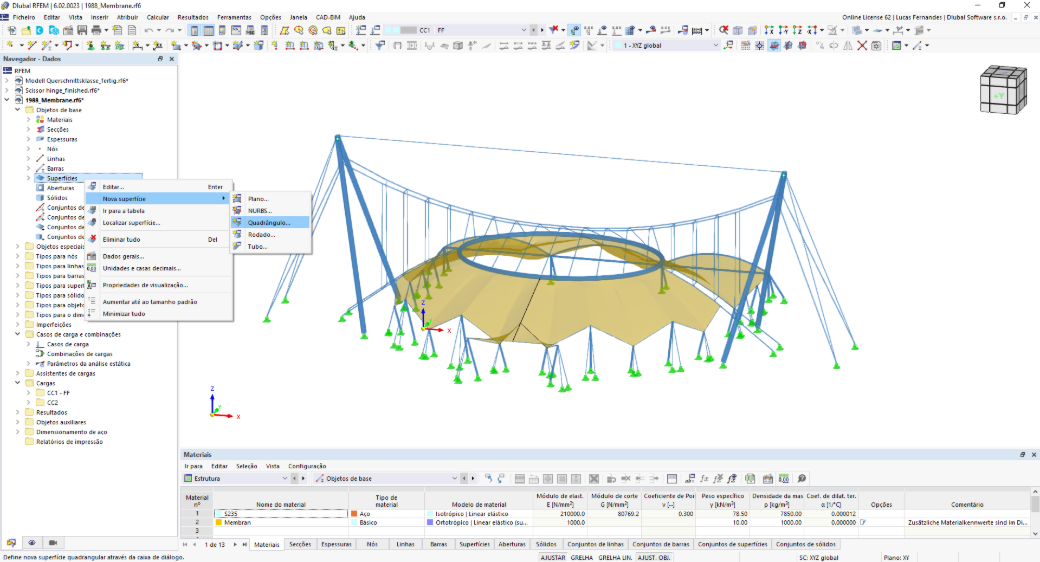Open the file folder icon in toolbar
The image size is (1040, 562).
click(x=26, y=30)
